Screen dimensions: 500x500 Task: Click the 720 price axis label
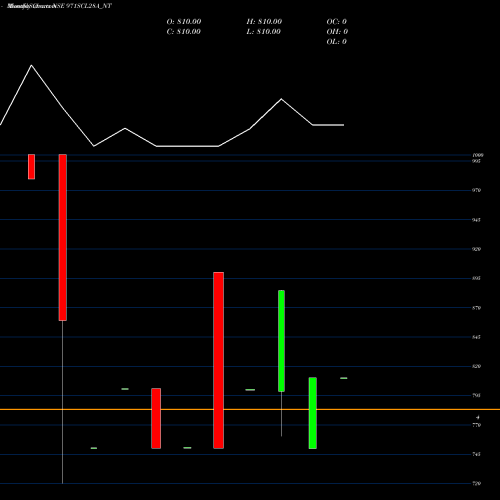pos(476,484)
